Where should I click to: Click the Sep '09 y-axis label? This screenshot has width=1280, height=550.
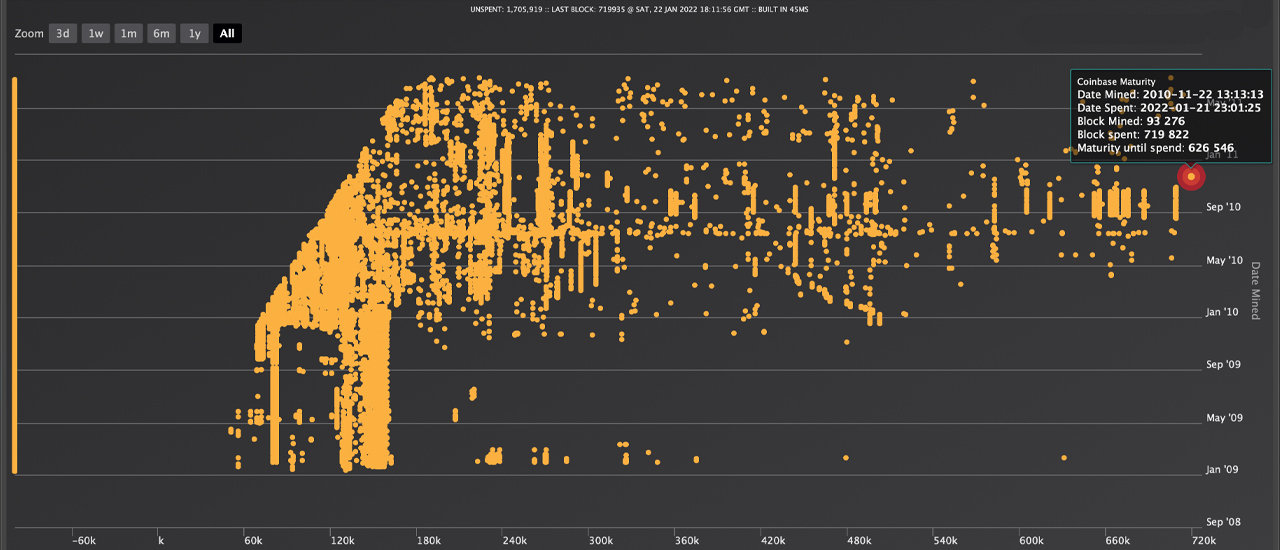coord(1224,365)
